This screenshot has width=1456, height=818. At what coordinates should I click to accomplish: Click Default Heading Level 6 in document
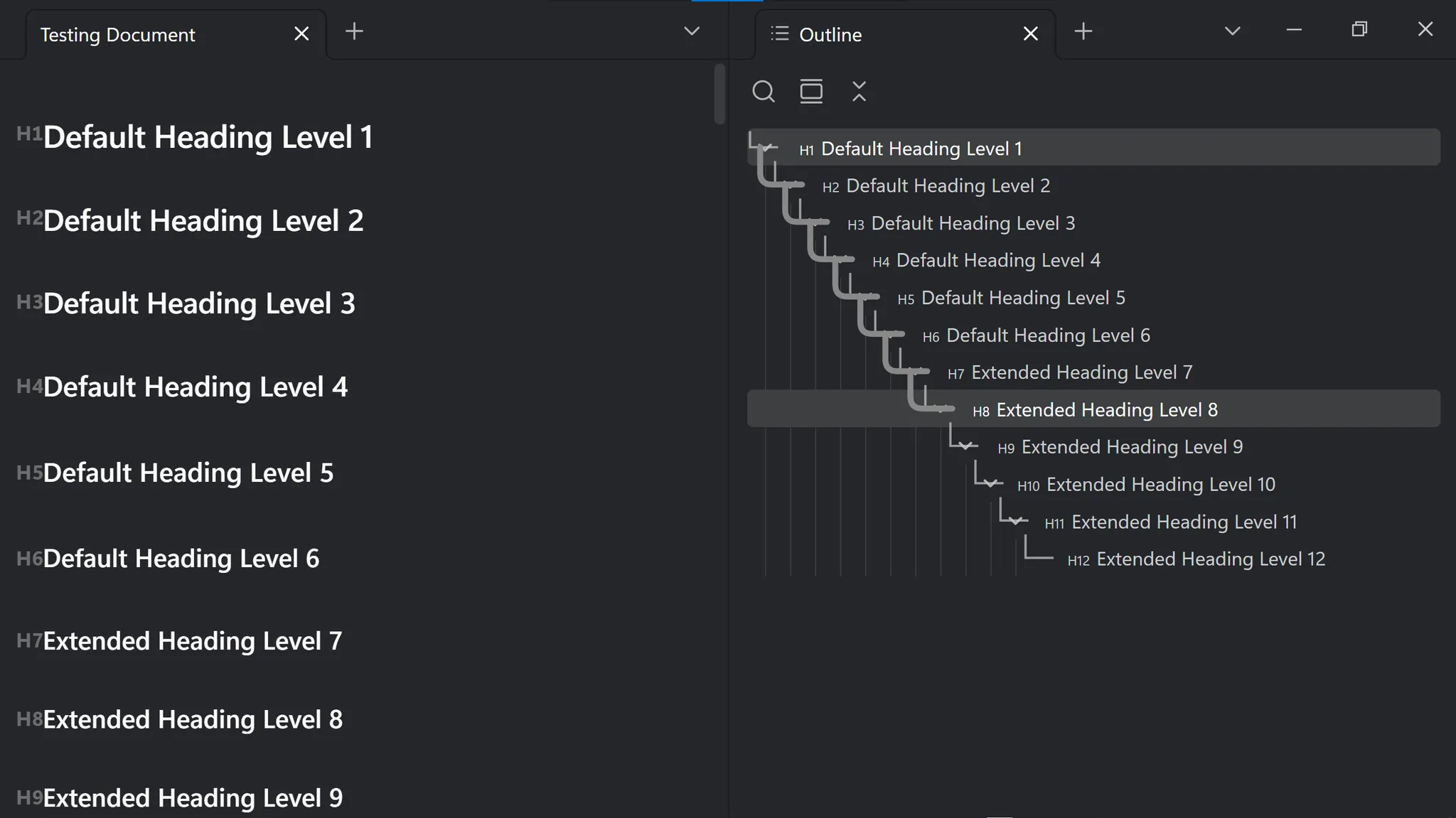[x=181, y=559]
